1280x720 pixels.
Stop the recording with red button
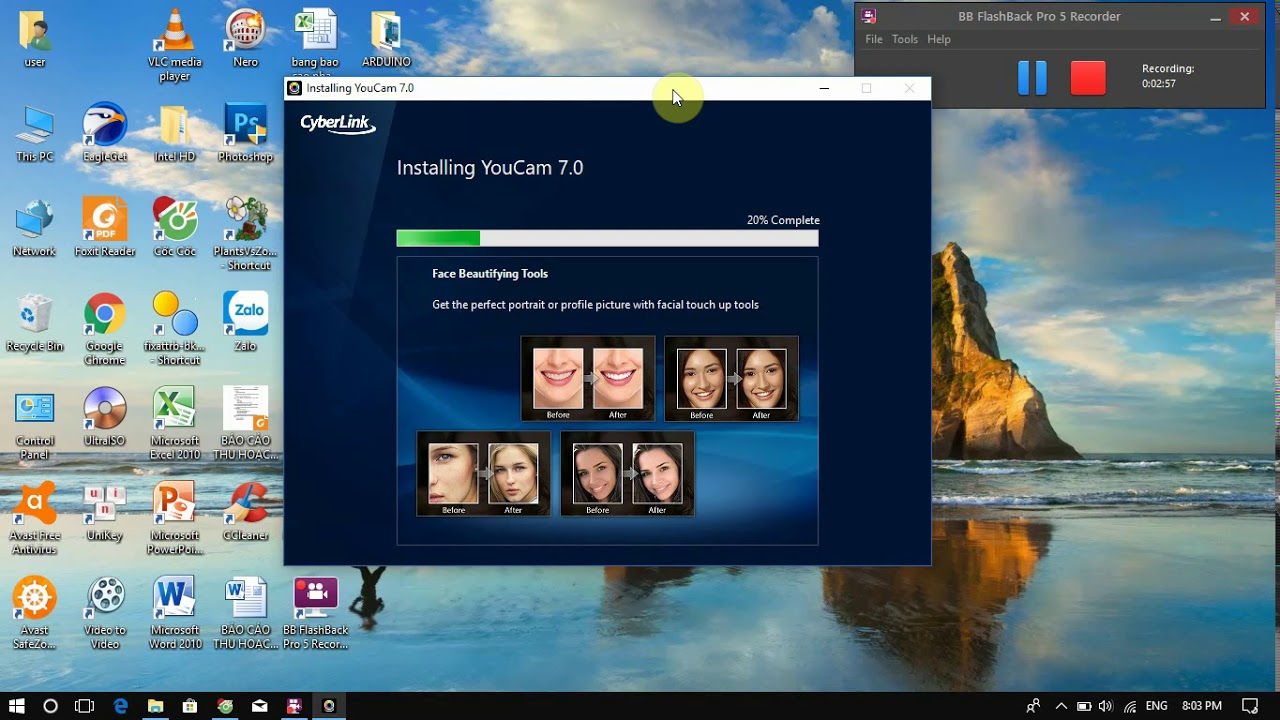[x=1088, y=78]
